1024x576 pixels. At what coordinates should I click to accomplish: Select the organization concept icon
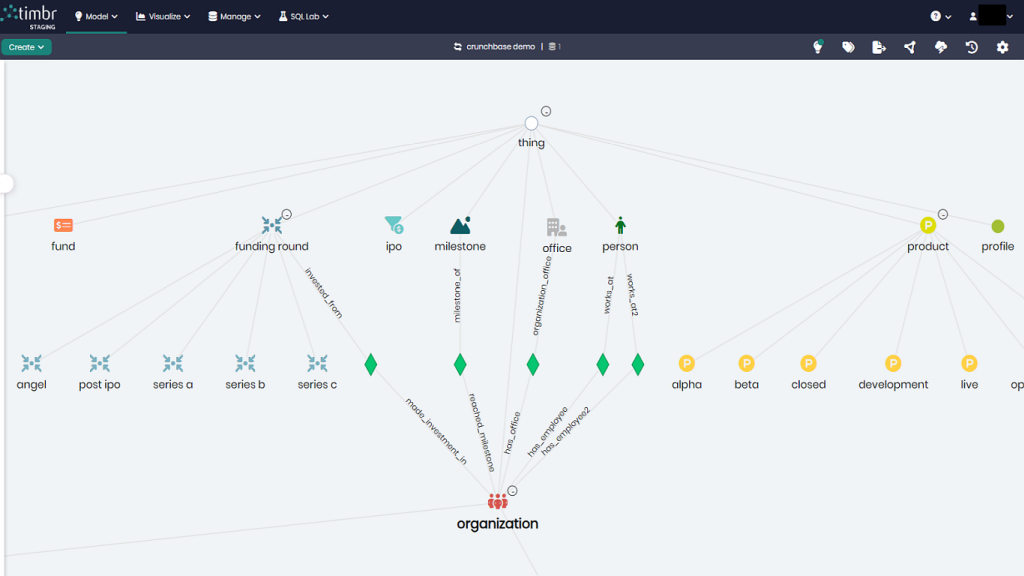click(x=498, y=502)
